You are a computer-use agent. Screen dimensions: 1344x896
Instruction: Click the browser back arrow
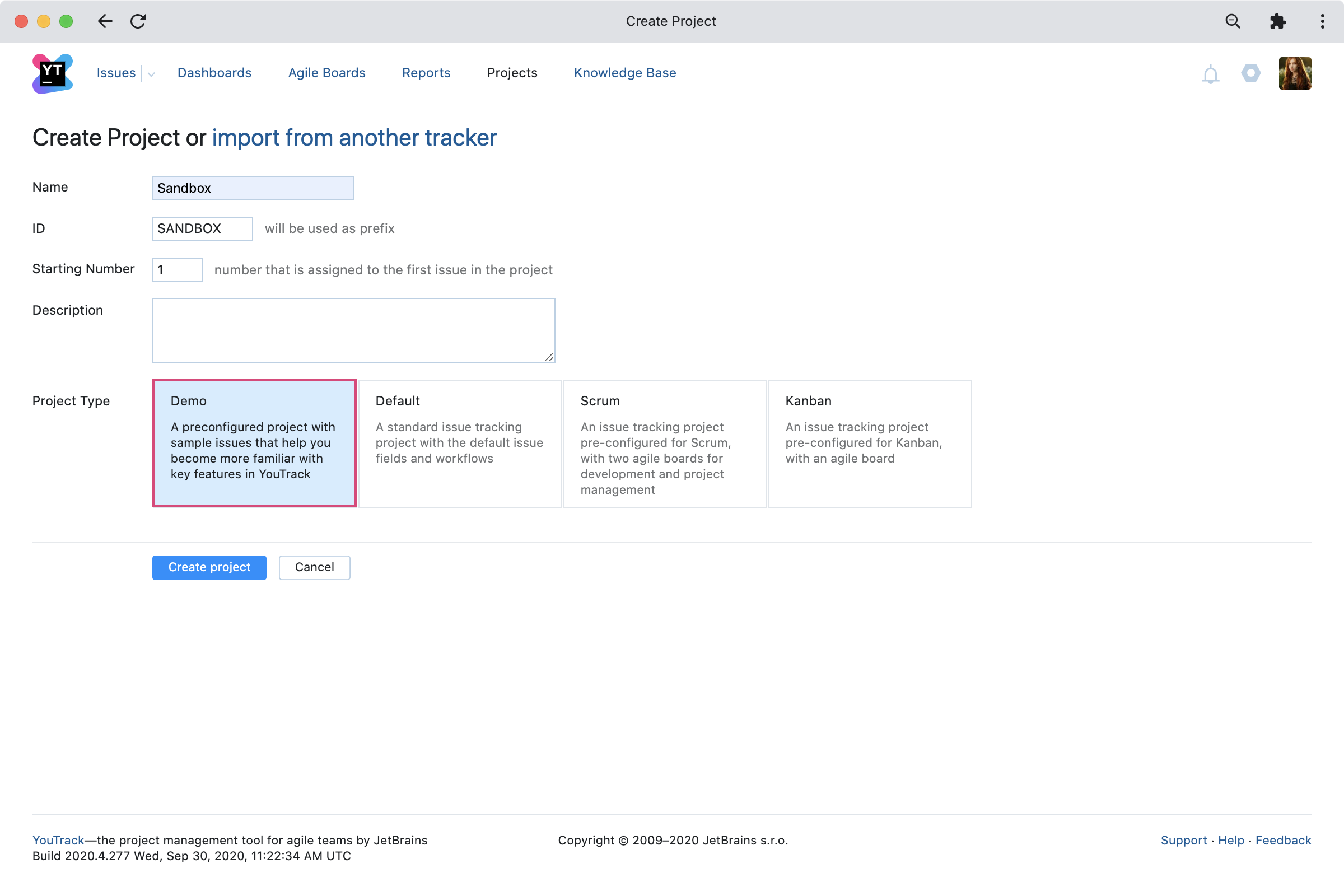tap(105, 21)
